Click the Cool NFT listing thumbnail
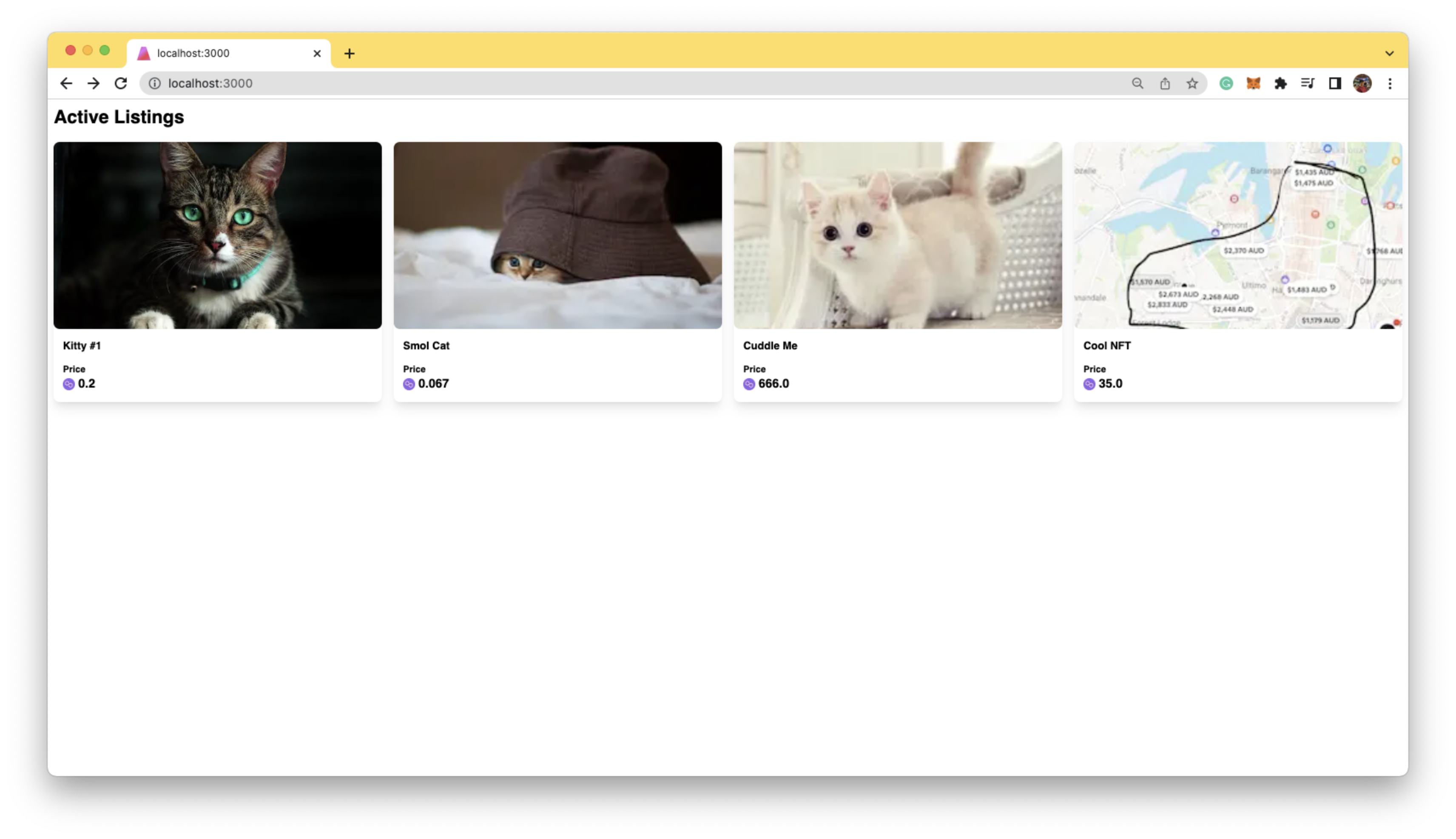Screen dimensions: 1456x839 [1238, 235]
